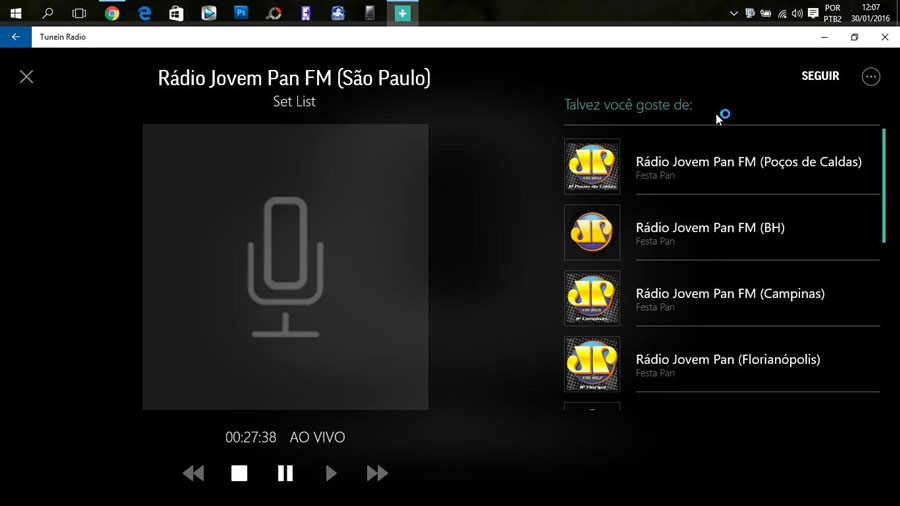Image resolution: width=900 pixels, height=506 pixels.
Task: Pause the live broadcast
Action: click(285, 473)
